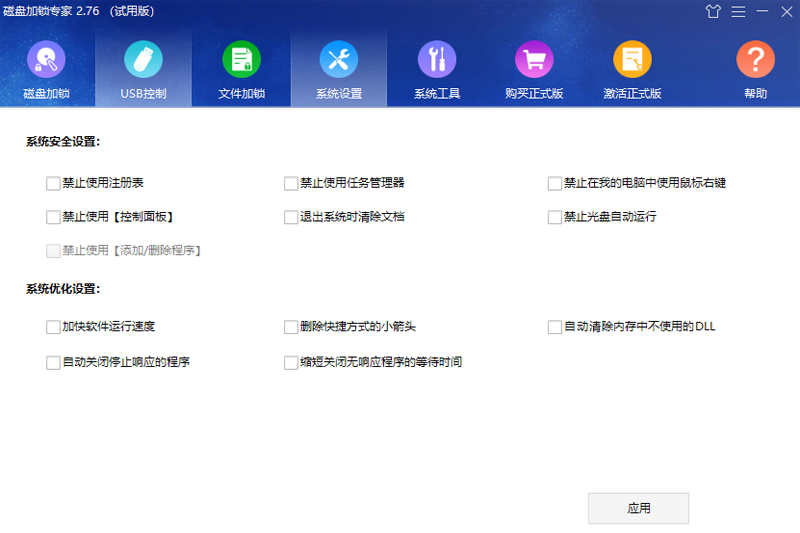
Task: Click the 购买正式版 shopping cart icon
Action: (x=534, y=60)
